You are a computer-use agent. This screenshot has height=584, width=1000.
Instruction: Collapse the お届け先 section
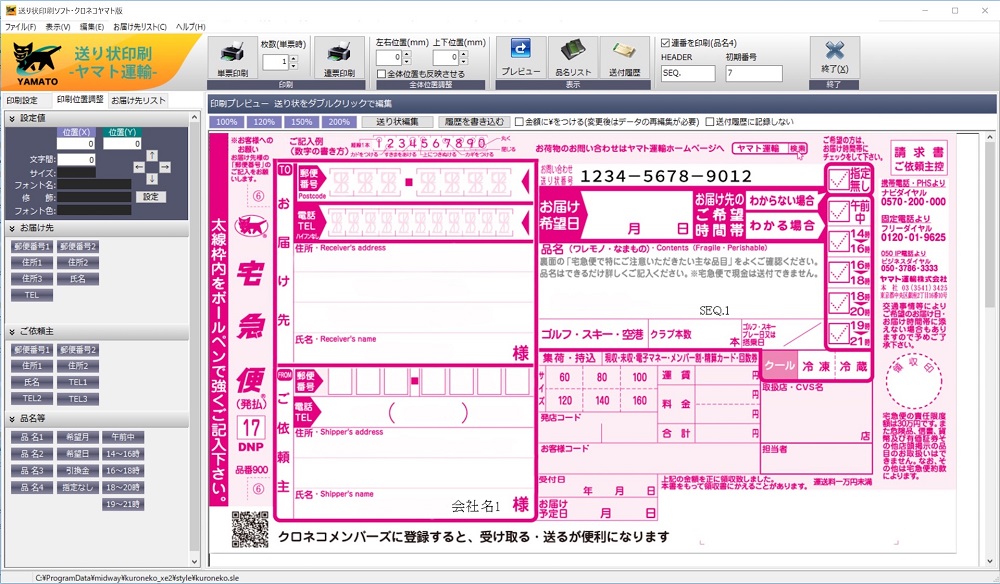[x=12, y=228]
